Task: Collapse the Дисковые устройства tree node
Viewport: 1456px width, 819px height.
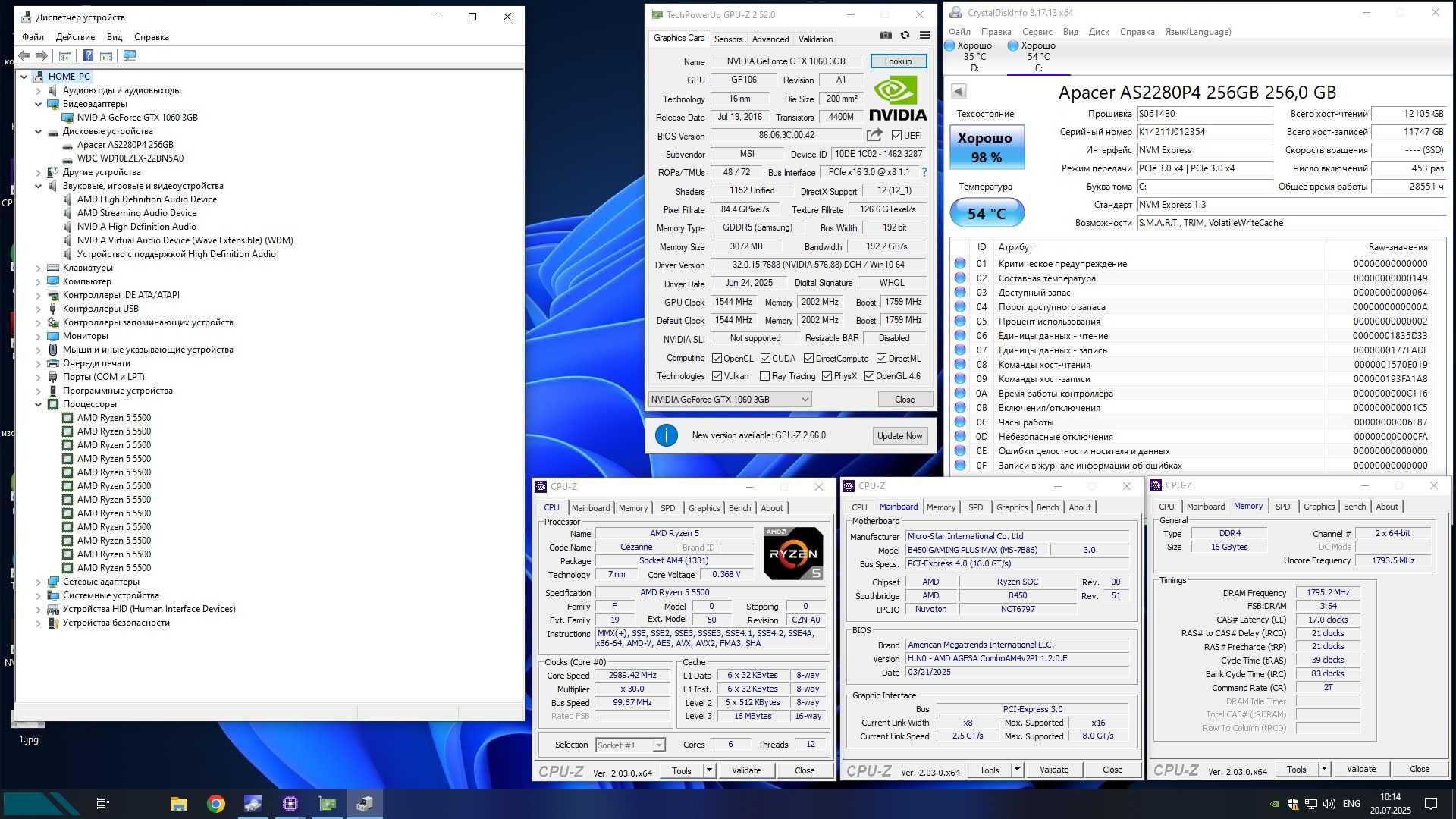Action: (38, 131)
